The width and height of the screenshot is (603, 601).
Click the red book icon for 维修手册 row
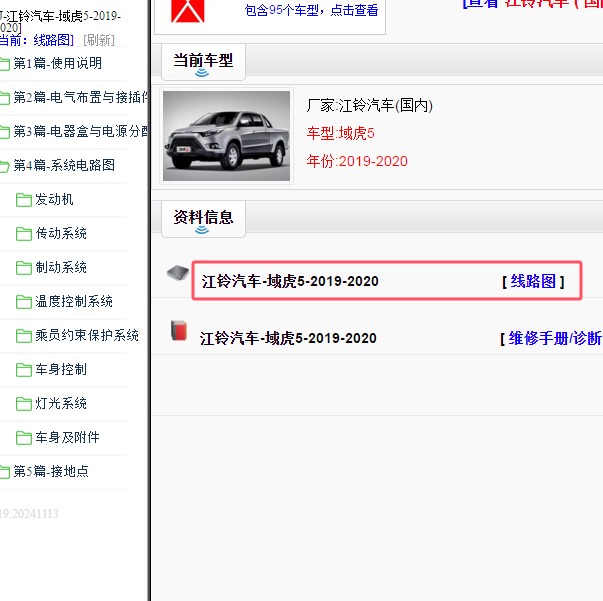(179, 330)
